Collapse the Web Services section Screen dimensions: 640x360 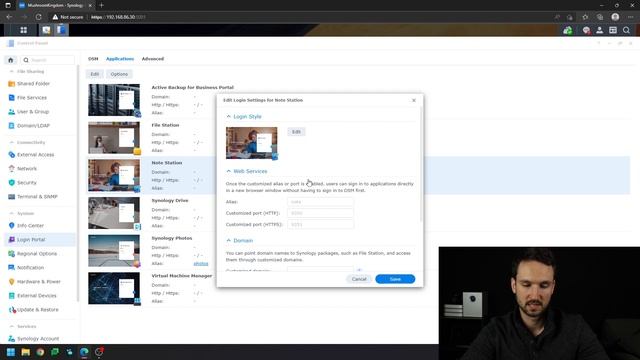[x=229, y=171]
